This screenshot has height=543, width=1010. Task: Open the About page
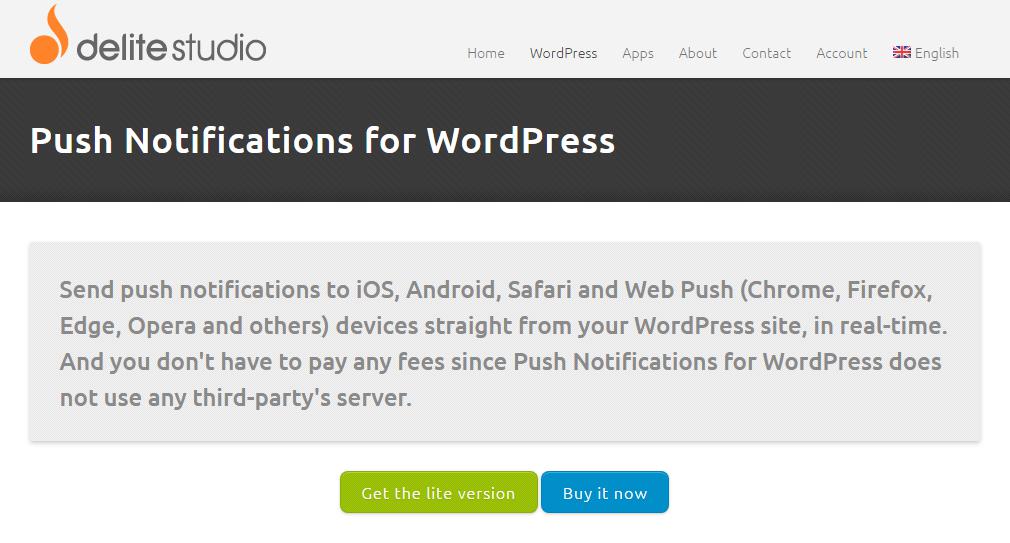(x=698, y=53)
